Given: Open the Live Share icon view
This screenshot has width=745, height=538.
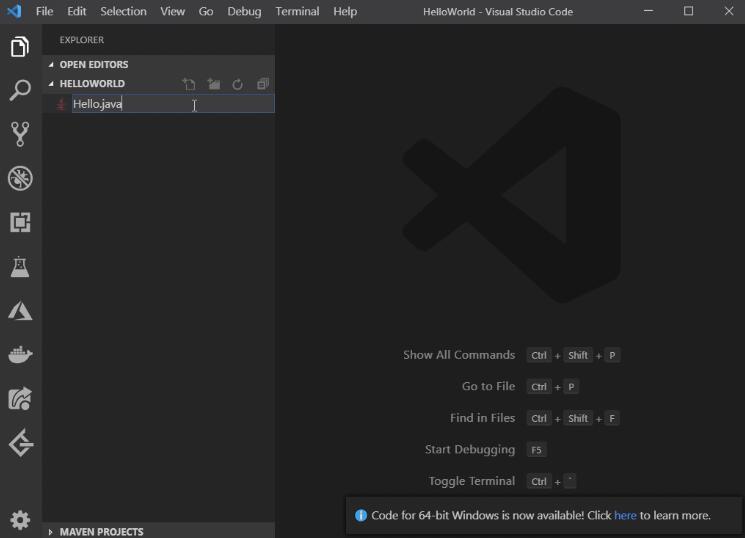Looking at the screenshot, I should (20, 399).
